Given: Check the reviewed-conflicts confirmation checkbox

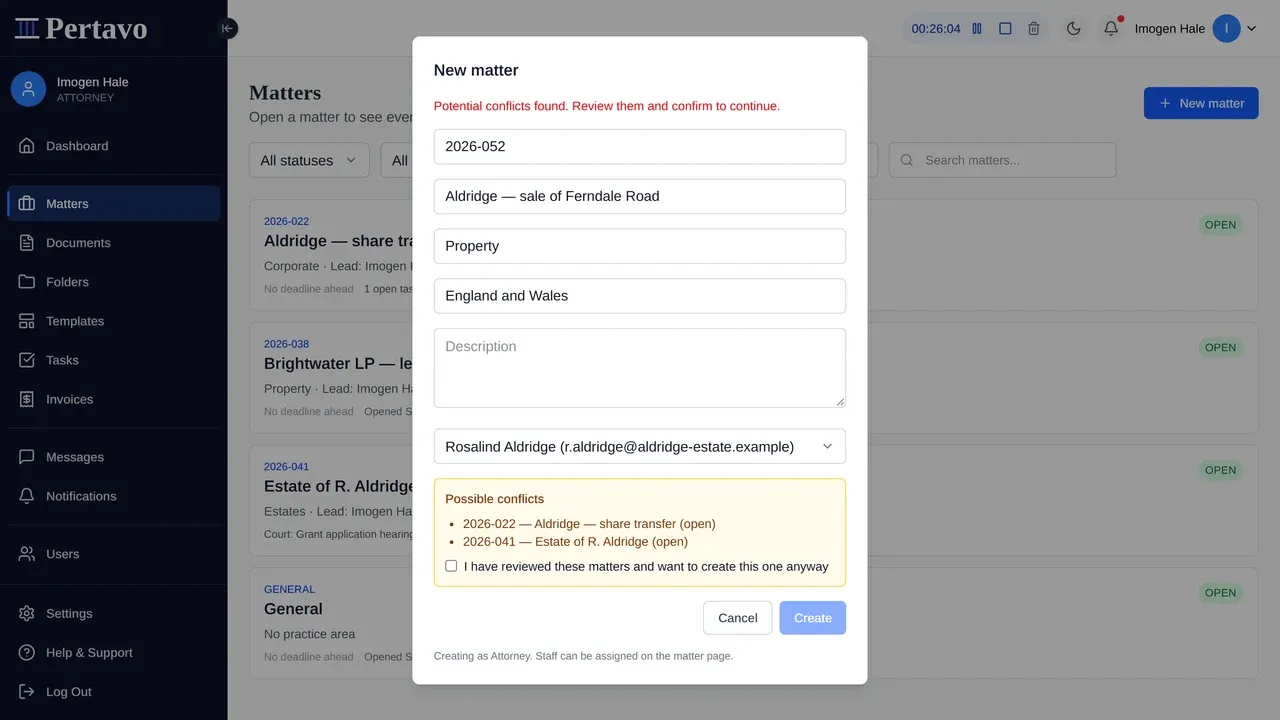Looking at the screenshot, I should pyautogui.click(x=451, y=566).
